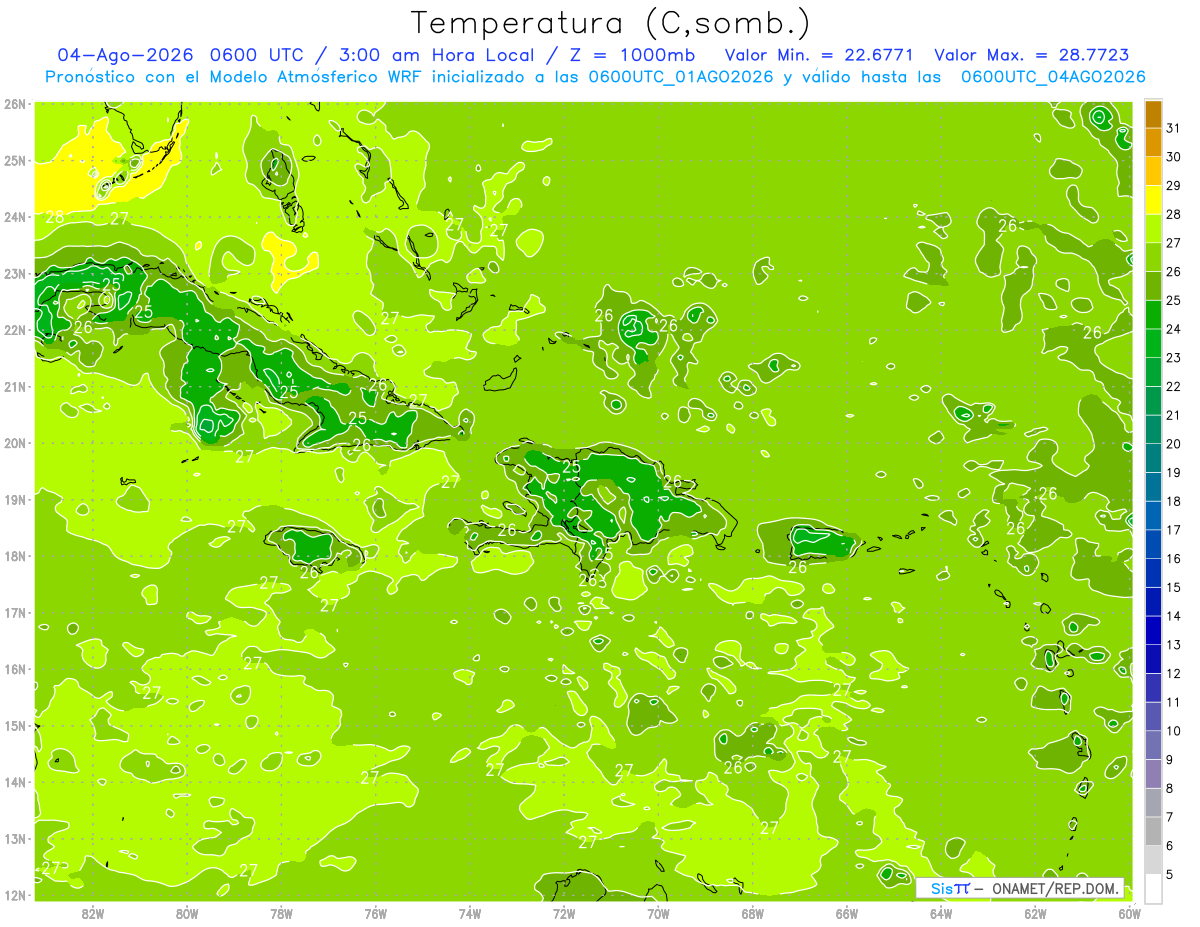Viewport: 1200px width, 927px height.
Task: Select the '72W' longitude label
Action: (564, 913)
